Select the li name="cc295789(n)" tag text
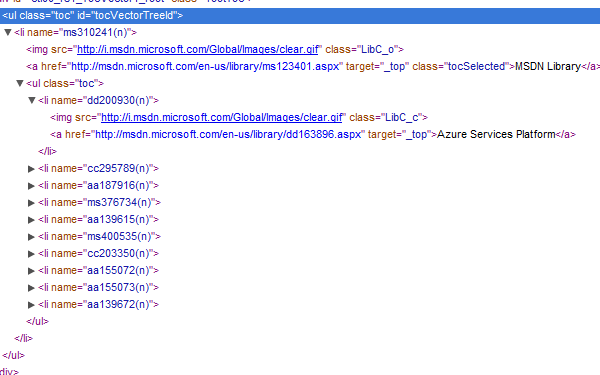The image size is (600, 375). pyautogui.click(x=98, y=169)
